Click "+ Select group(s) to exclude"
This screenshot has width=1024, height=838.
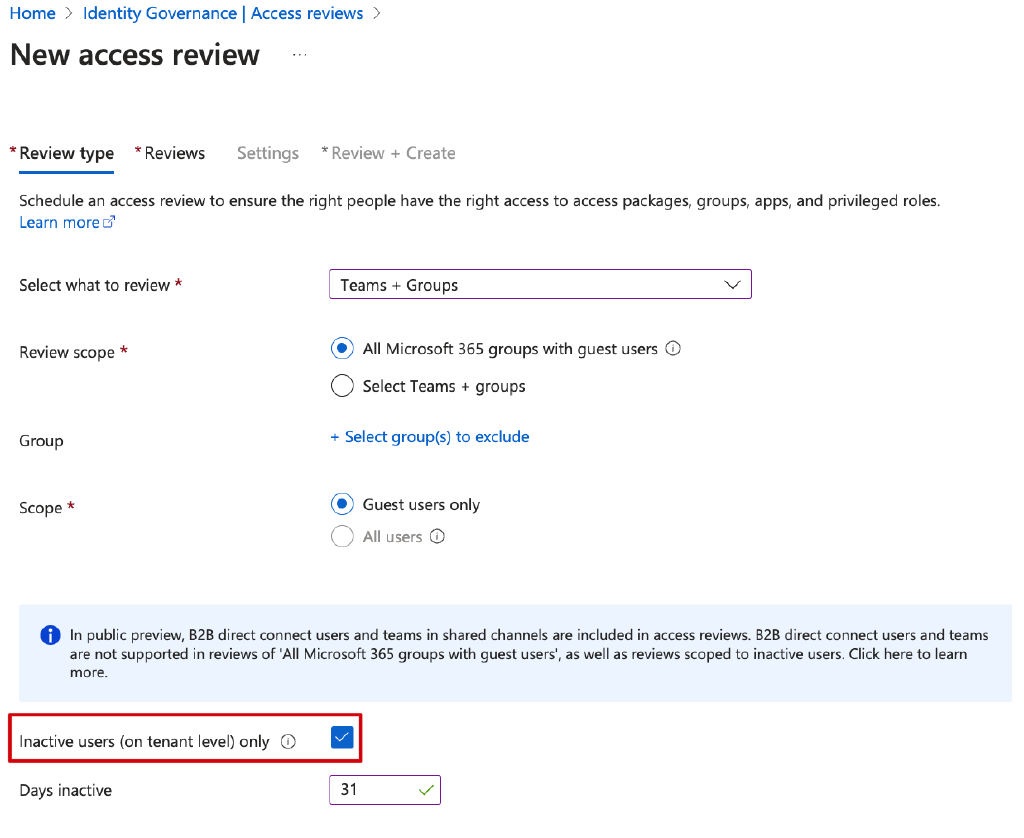pyautogui.click(x=429, y=436)
